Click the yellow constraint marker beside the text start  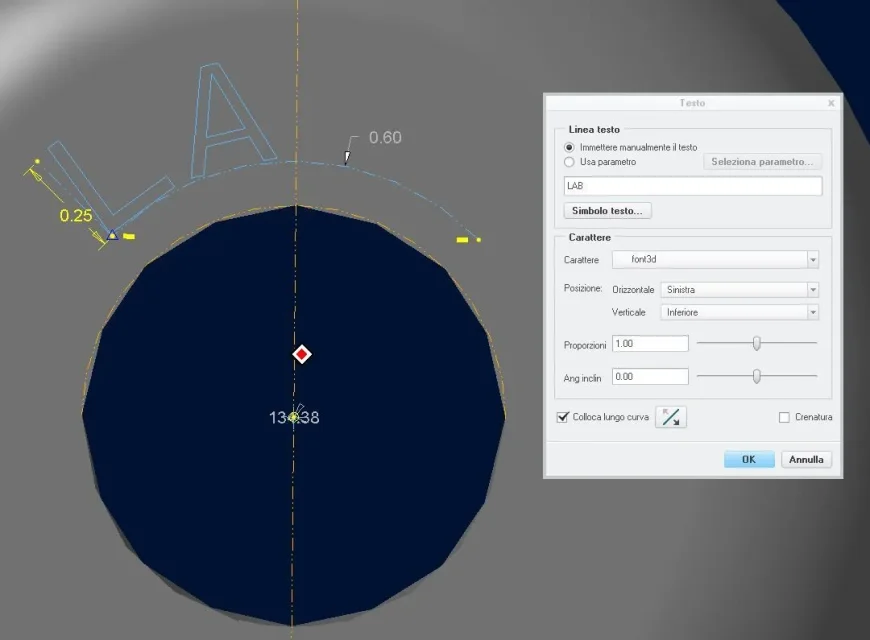[x=130, y=238]
